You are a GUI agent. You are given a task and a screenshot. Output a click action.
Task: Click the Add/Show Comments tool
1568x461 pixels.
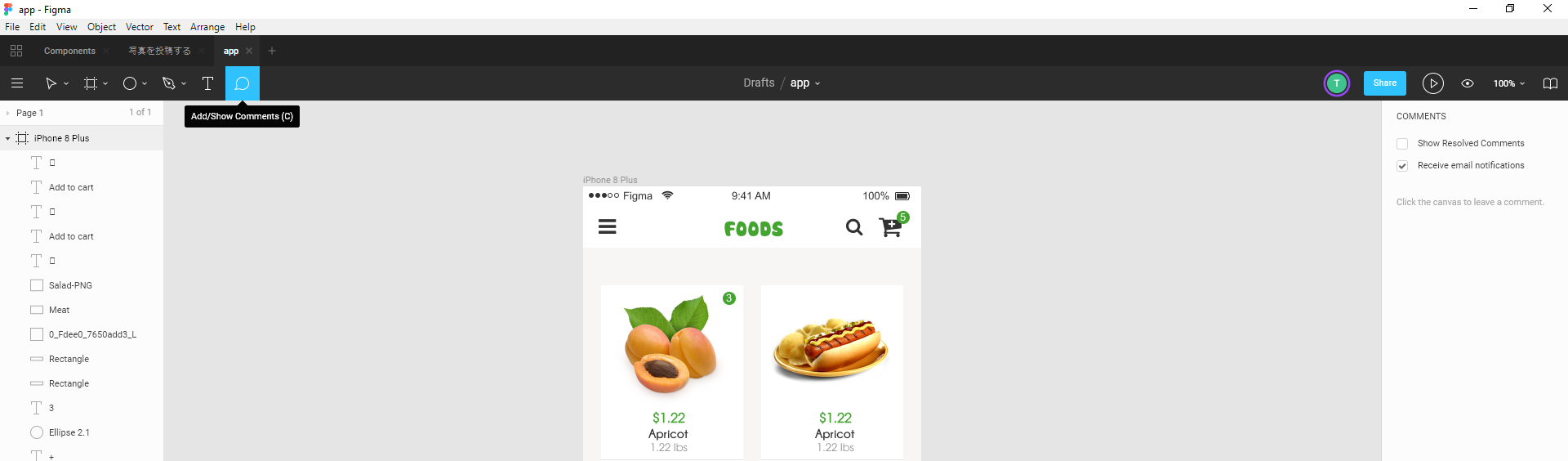(242, 83)
